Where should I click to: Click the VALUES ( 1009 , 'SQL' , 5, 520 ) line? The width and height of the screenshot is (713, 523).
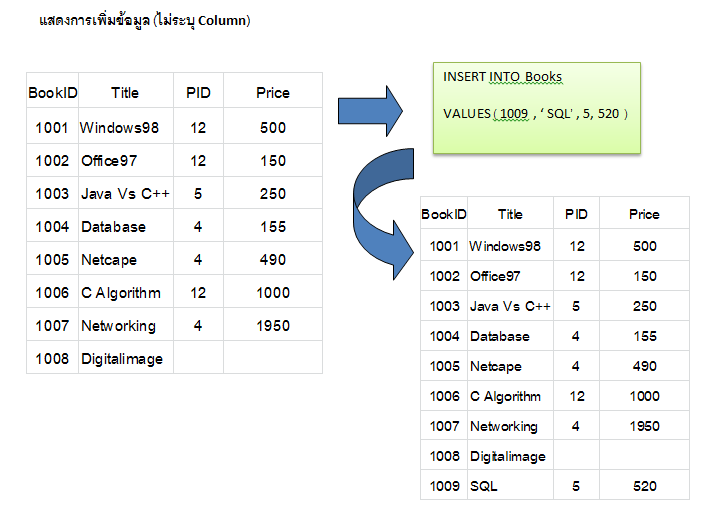pos(535,113)
